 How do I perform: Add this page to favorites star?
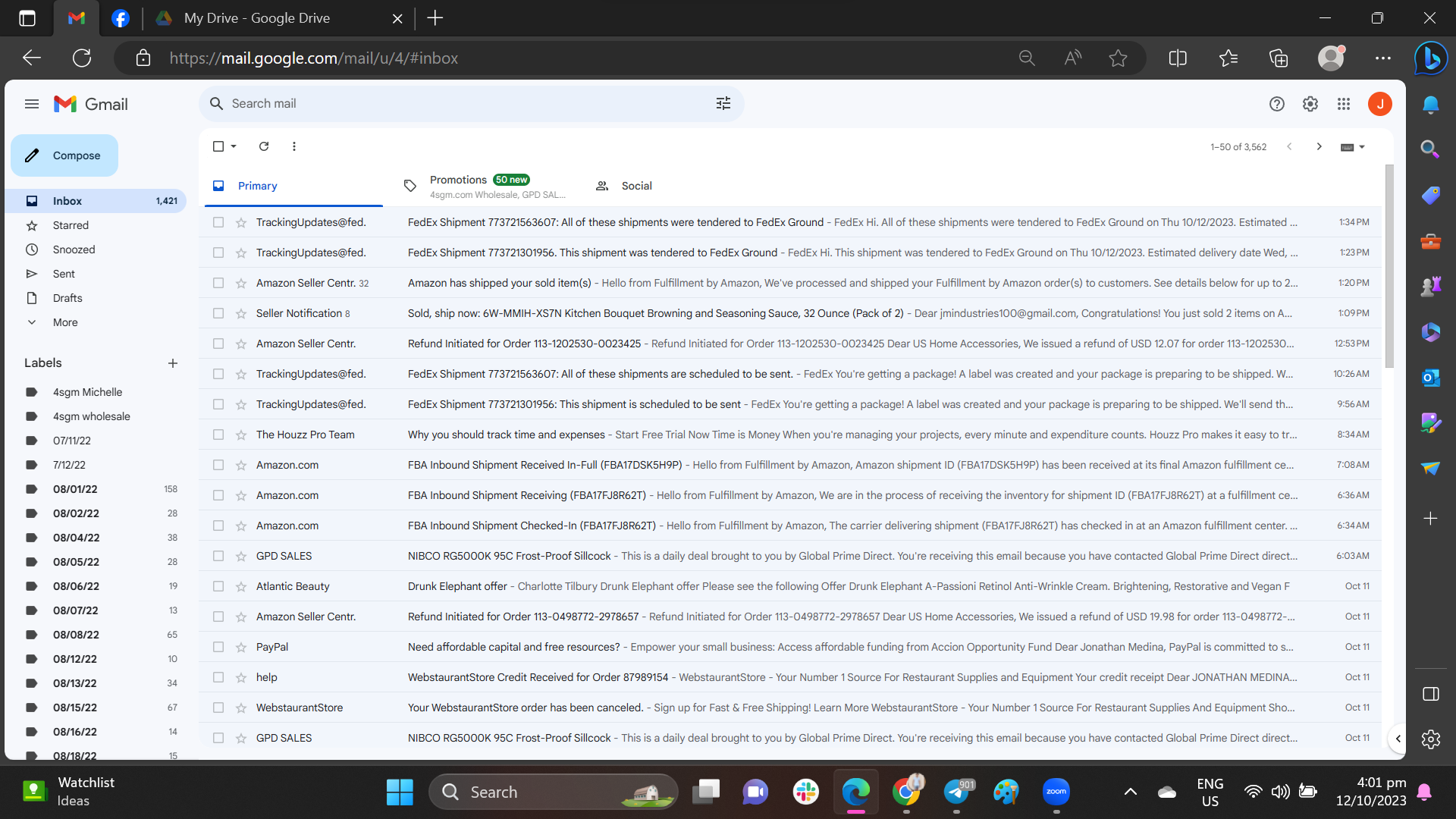[x=1118, y=58]
